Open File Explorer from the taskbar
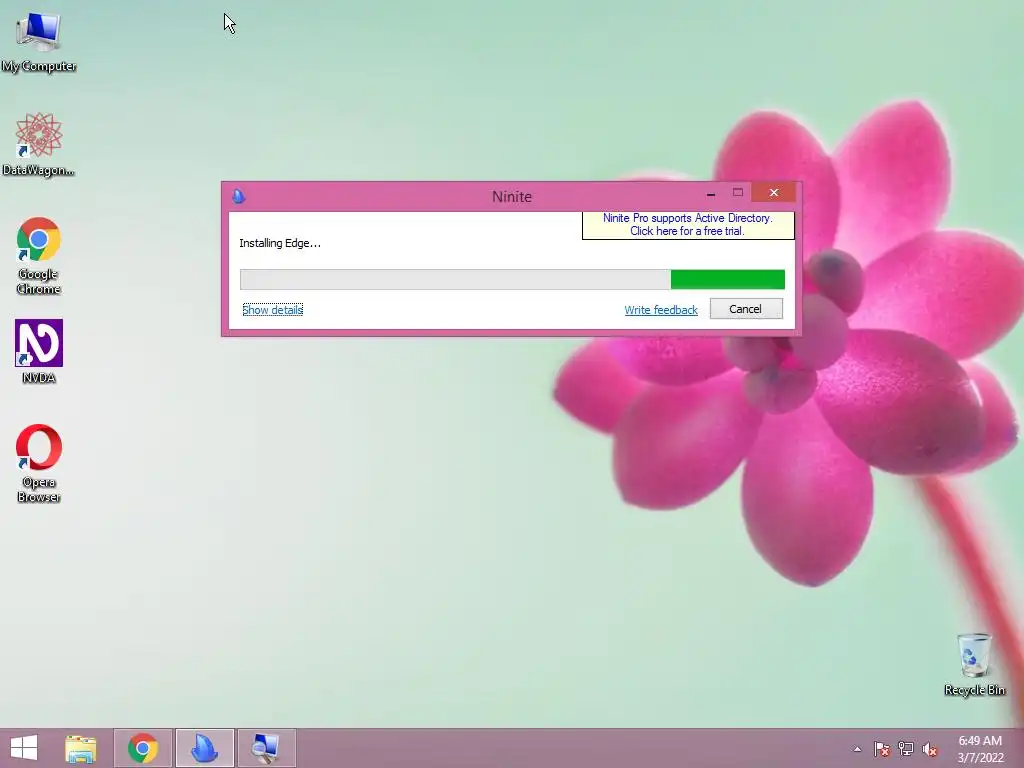Image resolution: width=1024 pixels, height=768 pixels. pyautogui.click(x=81, y=748)
